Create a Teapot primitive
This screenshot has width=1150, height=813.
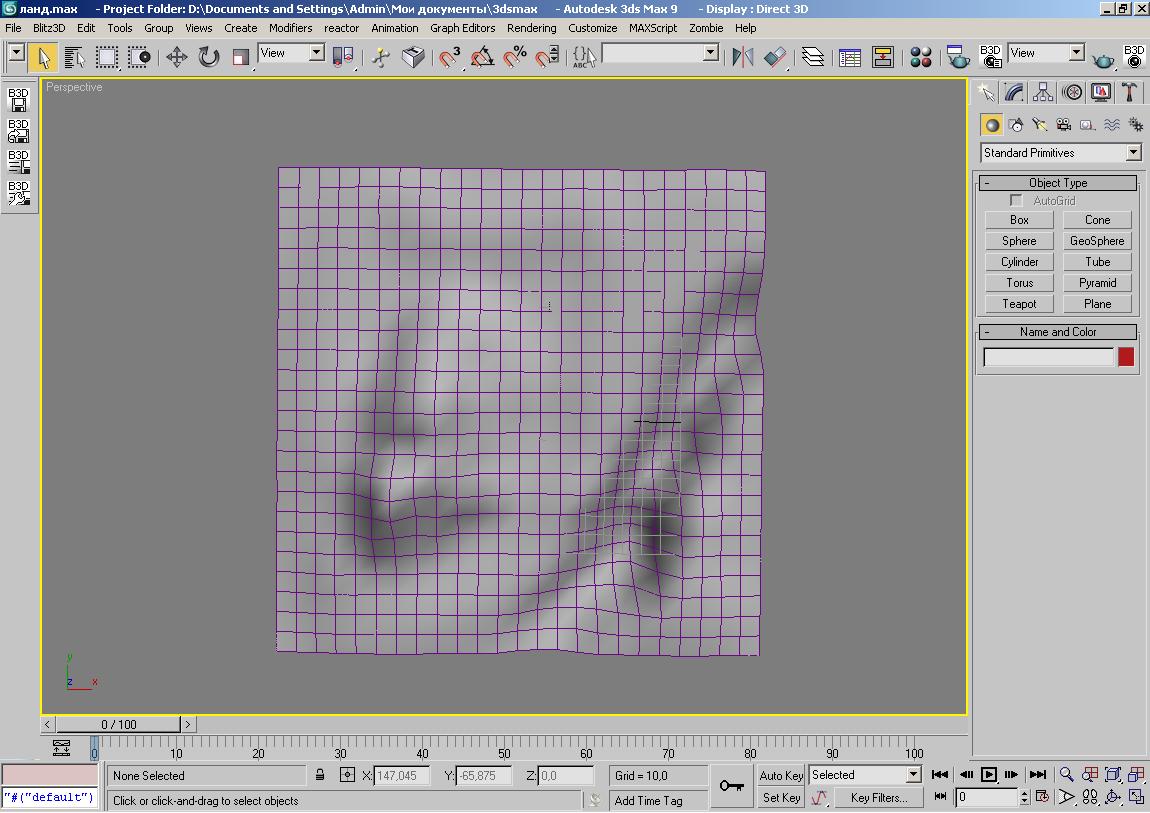(x=1019, y=304)
